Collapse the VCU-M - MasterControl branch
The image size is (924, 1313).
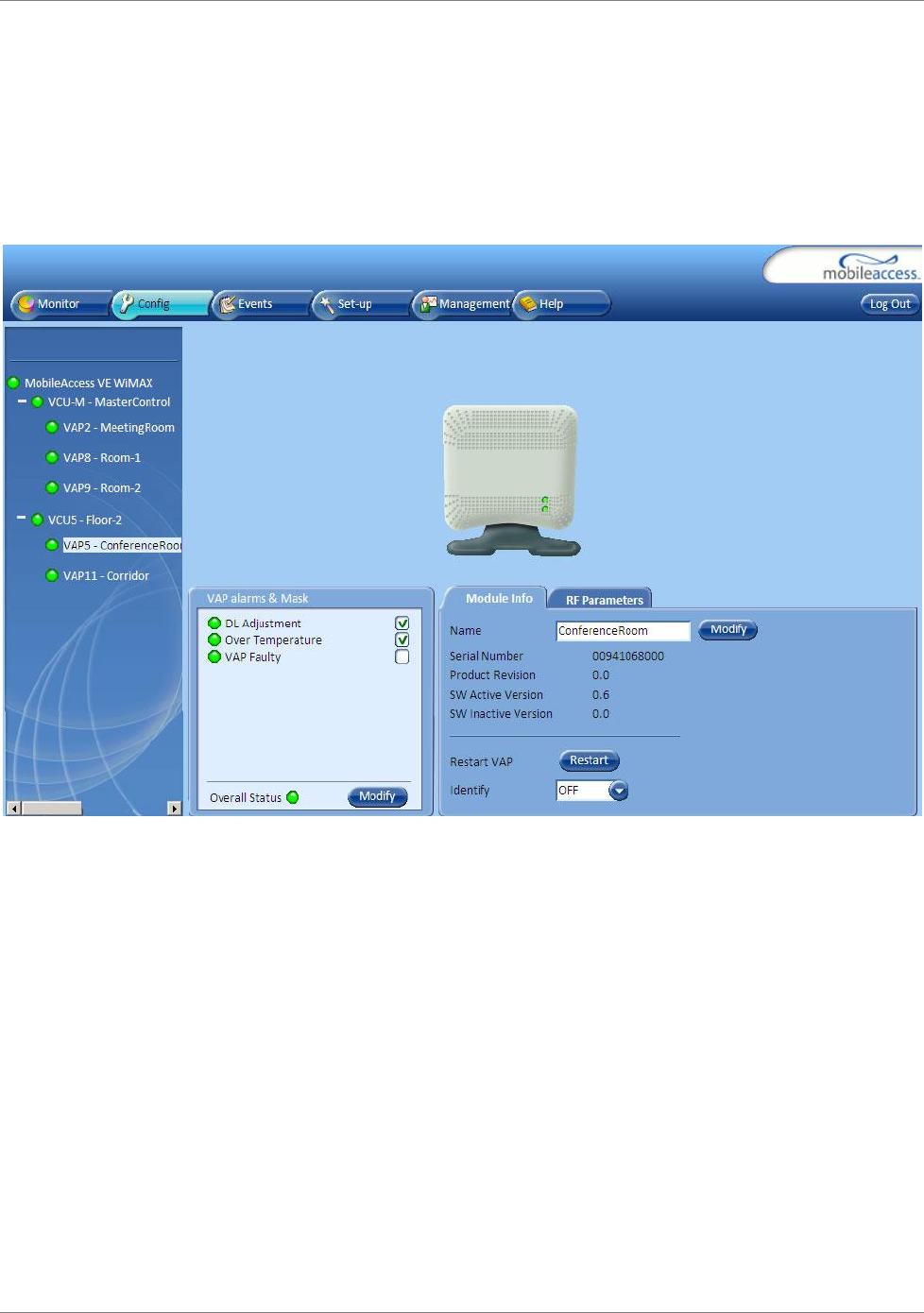(x=22, y=401)
